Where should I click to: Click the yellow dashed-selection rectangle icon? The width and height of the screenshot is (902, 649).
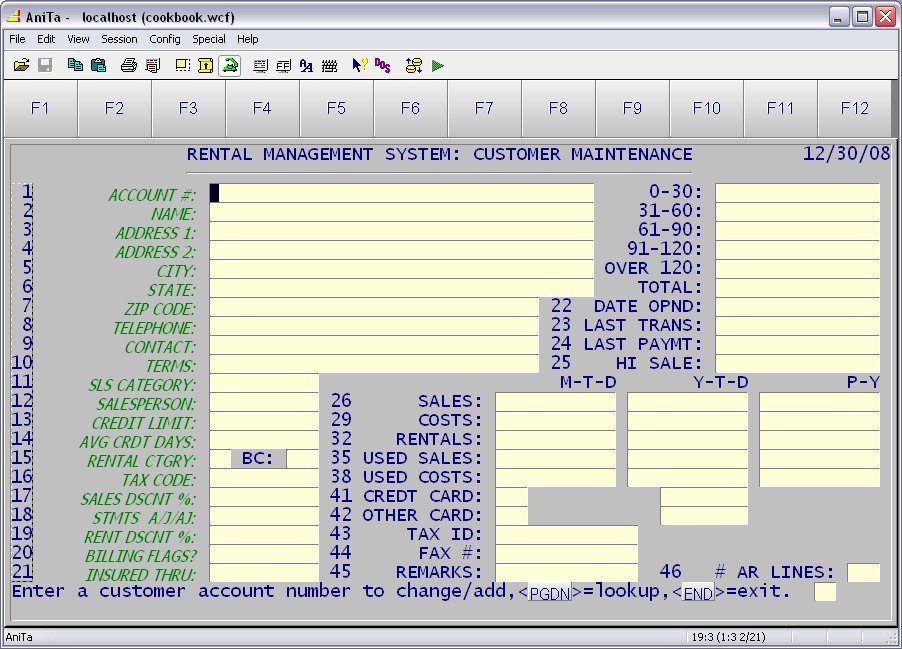(182, 65)
